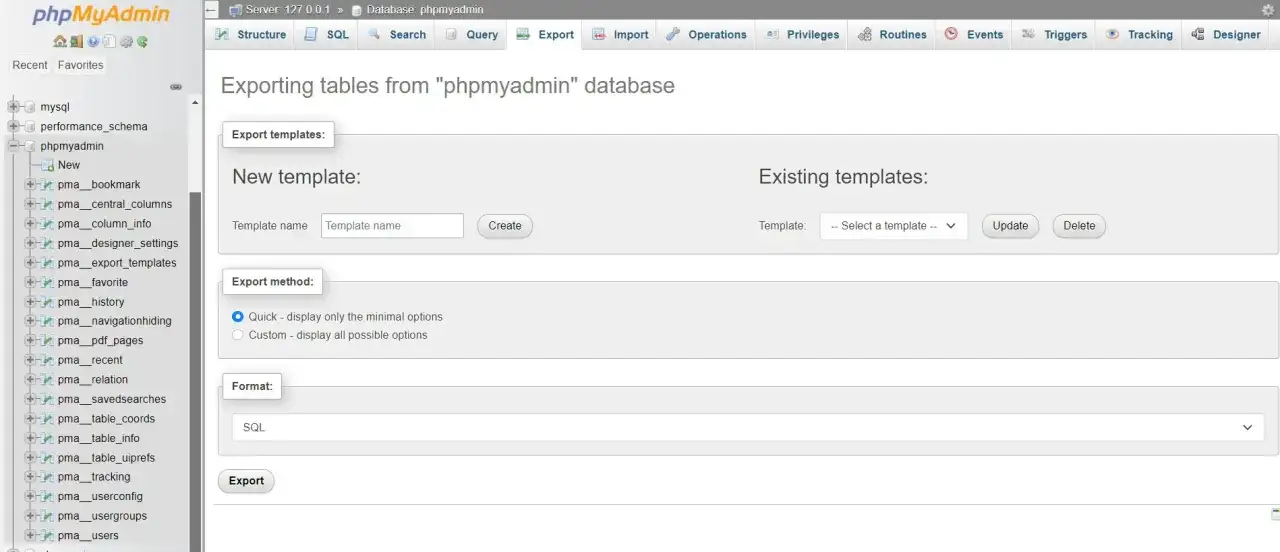
Task: Click Database phpmyadmin breadcrumb link
Action: pos(424,9)
